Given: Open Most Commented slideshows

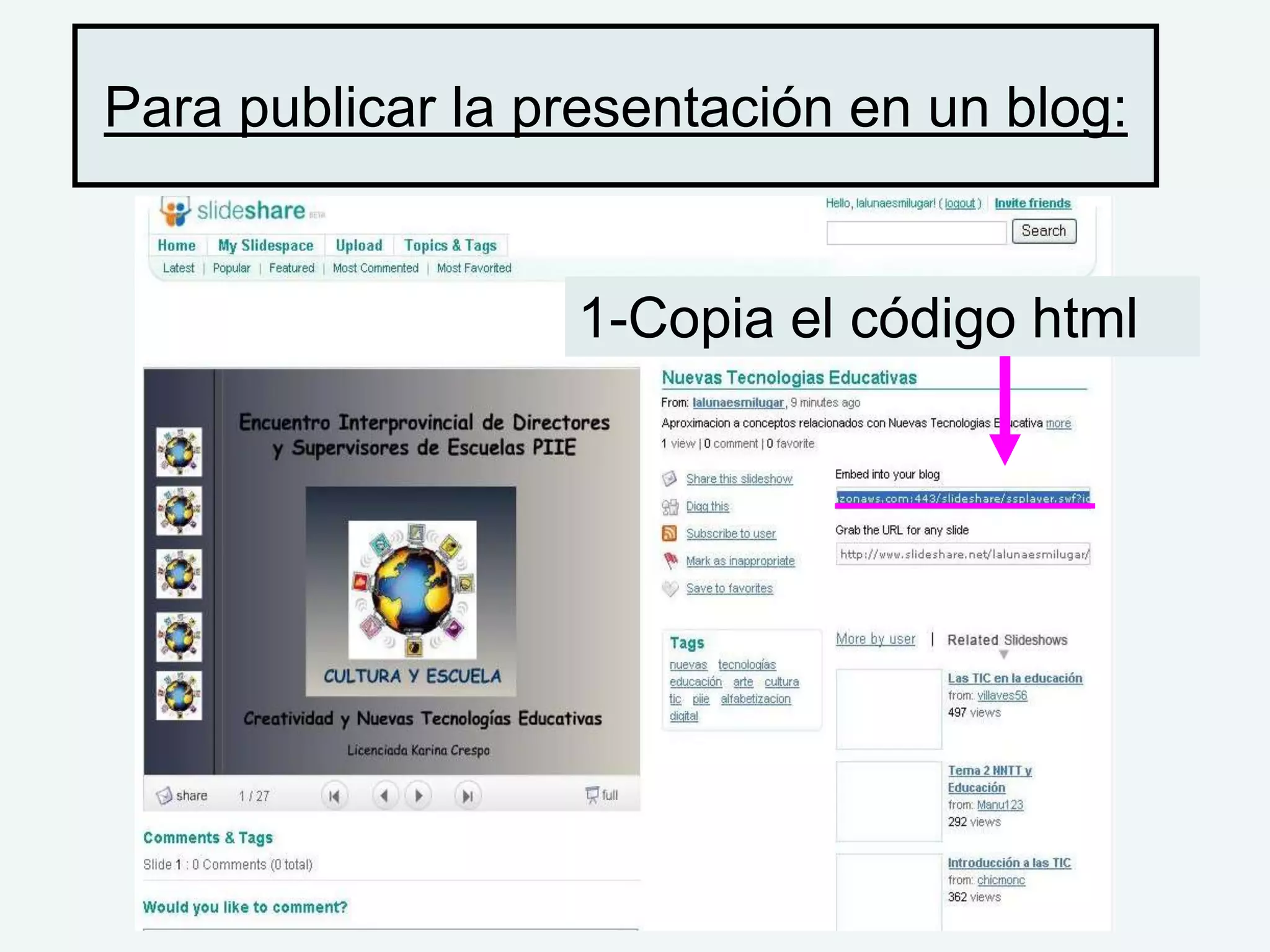Looking at the screenshot, I should (x=376, y=268).
